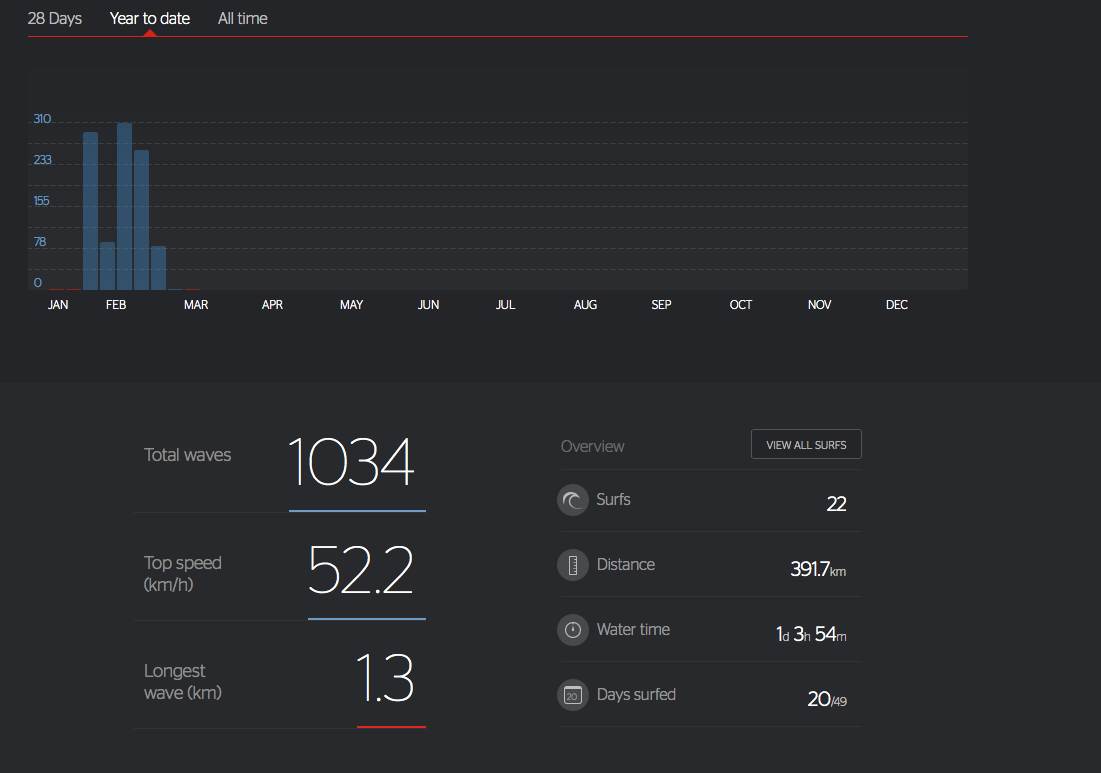Screen dimensions: 1101x773
Task: Click the DEC label on chart axis
Action: click(x=897, y=305)
